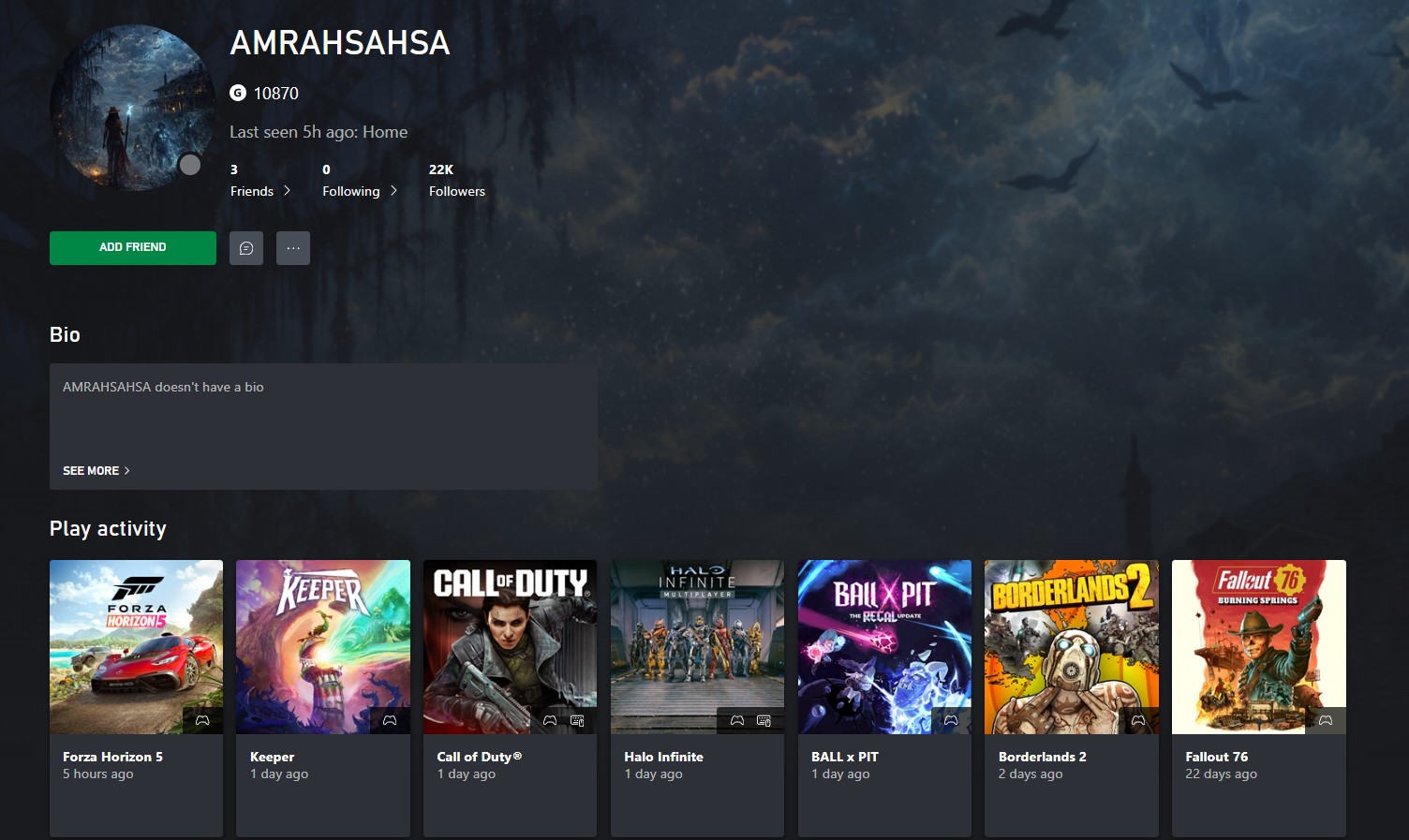Click the controller icon on Fallout 76
The width and height of the screenshot is (1409, 840).
pyautogui.click(x=1326, y=719)
